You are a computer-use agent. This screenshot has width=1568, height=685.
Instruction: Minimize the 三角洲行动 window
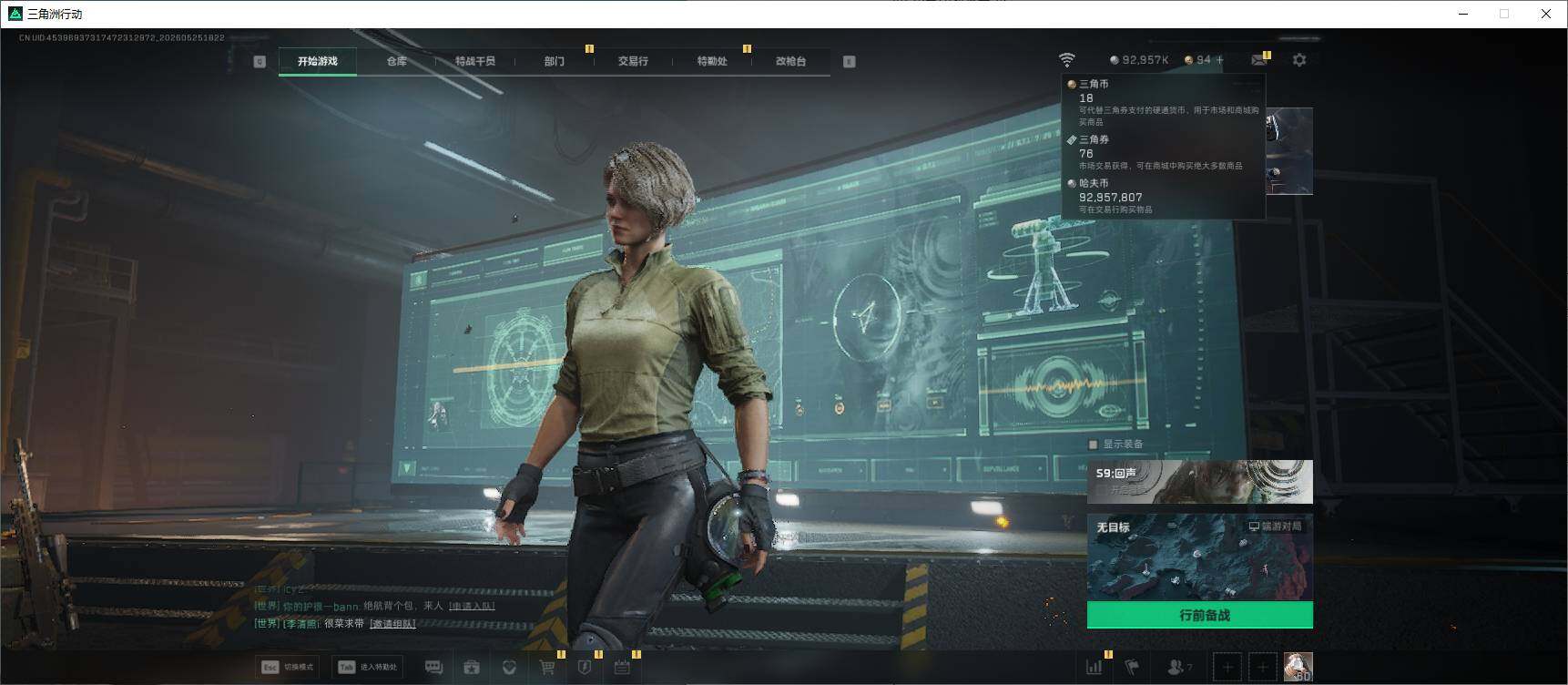coord(1463,14)
